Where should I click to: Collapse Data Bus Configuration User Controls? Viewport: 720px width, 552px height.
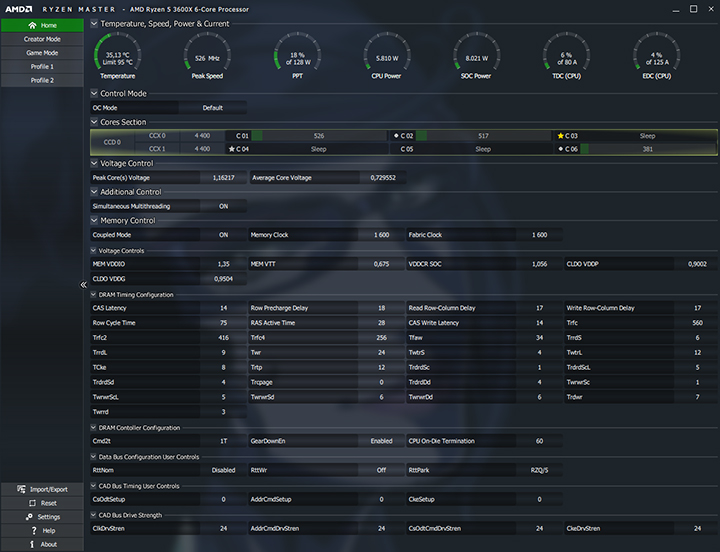click(93, 457)
